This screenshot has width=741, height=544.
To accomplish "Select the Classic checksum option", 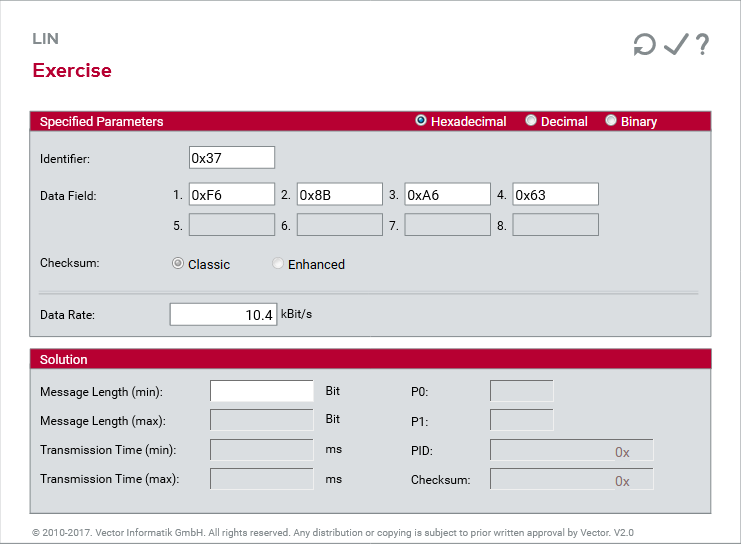I will coord(178,264).
